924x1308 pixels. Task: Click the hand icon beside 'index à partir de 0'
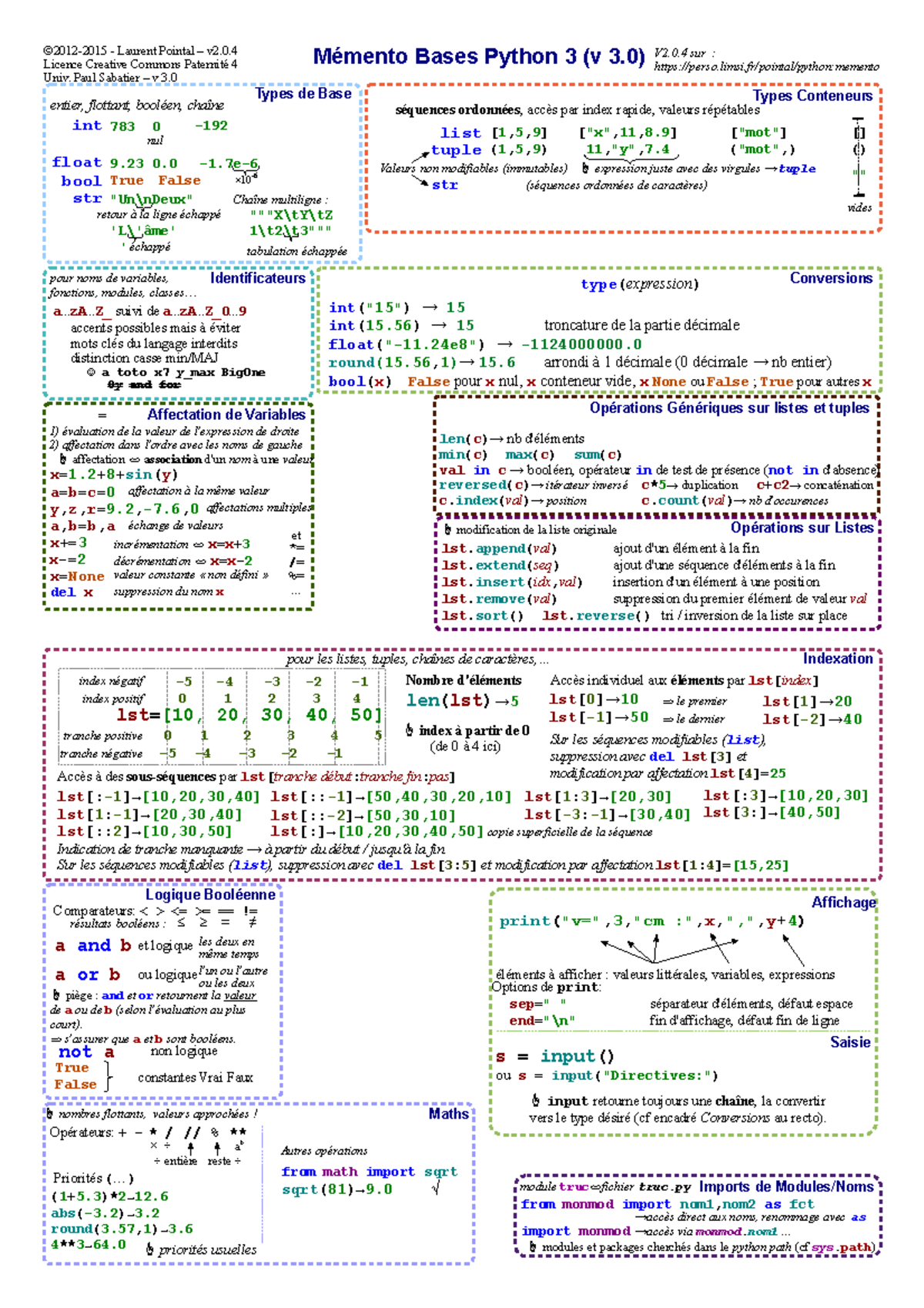pyautogui.click(x=410, y=730)
